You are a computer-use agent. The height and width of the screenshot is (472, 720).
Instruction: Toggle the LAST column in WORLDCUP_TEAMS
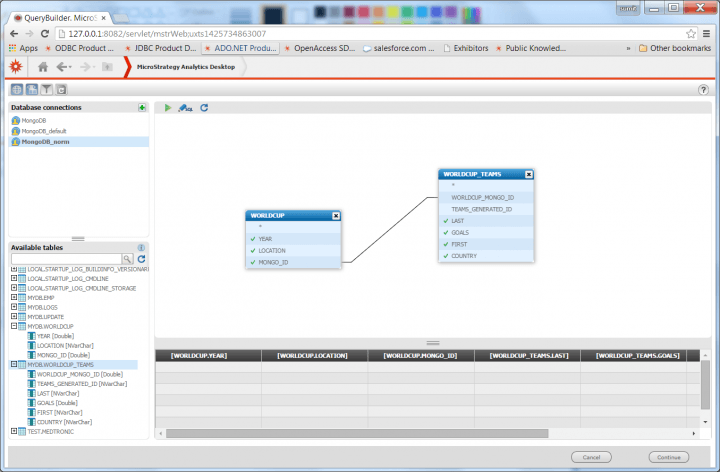pos(446,221)
